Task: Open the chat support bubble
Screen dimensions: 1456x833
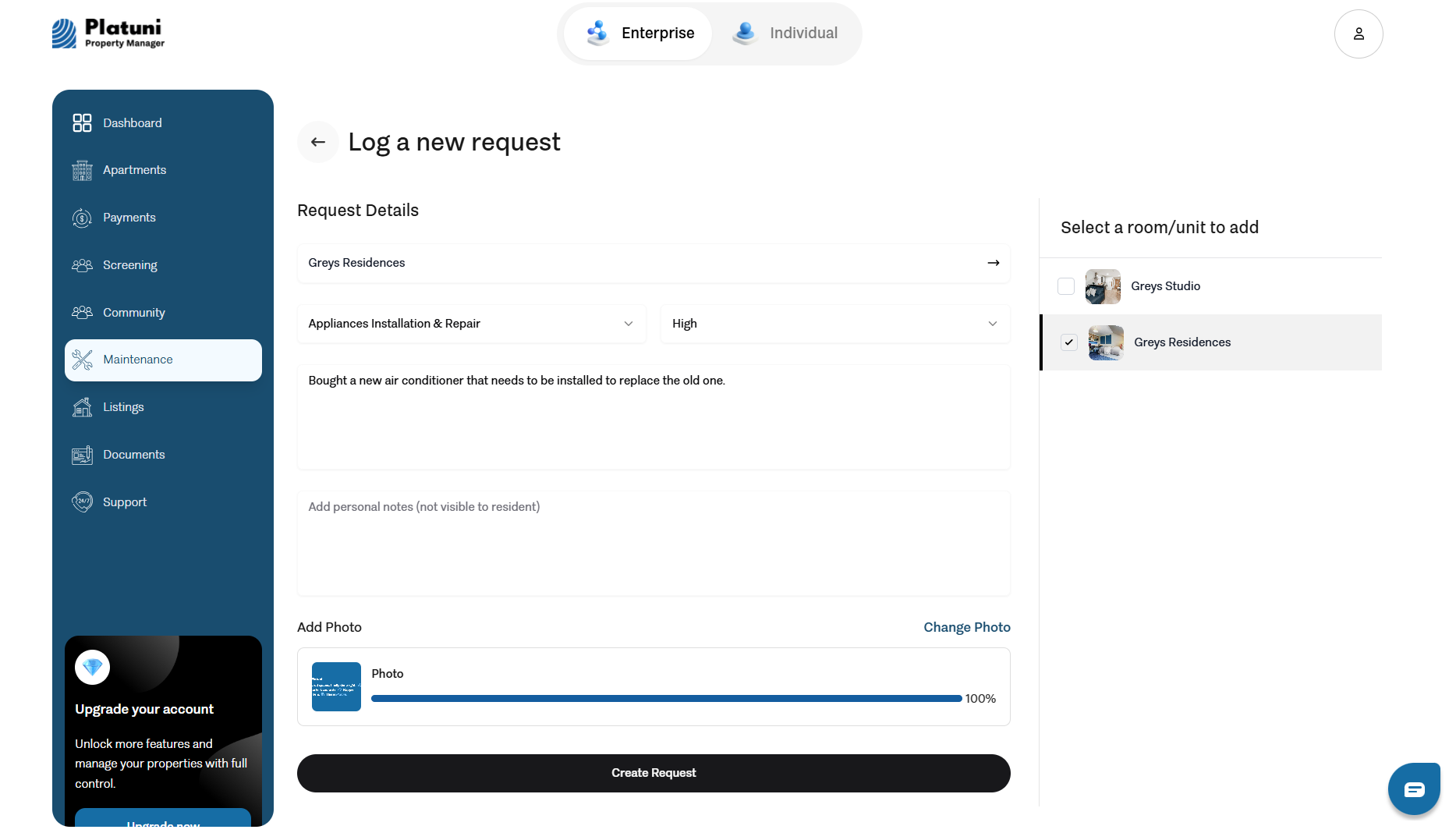Action: tap(1414, 789)
